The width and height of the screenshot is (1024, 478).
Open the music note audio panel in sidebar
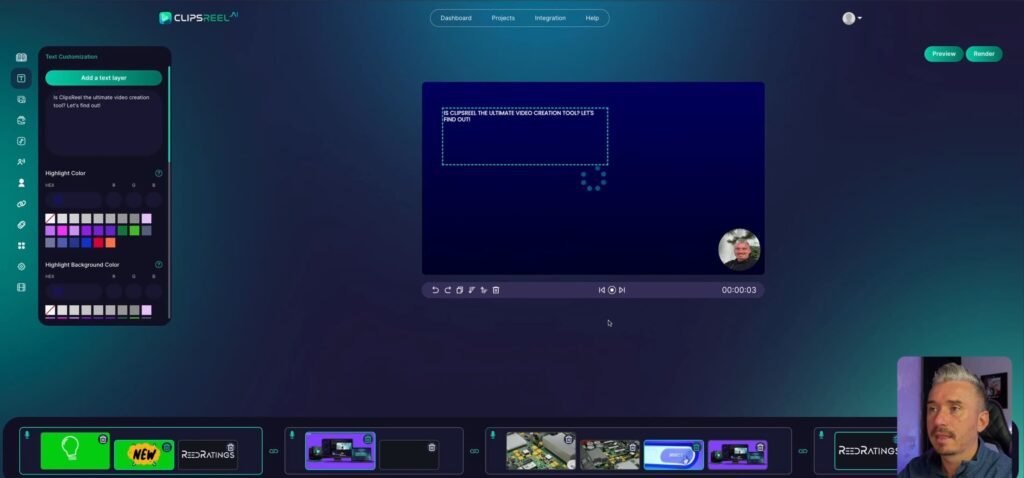21,141
